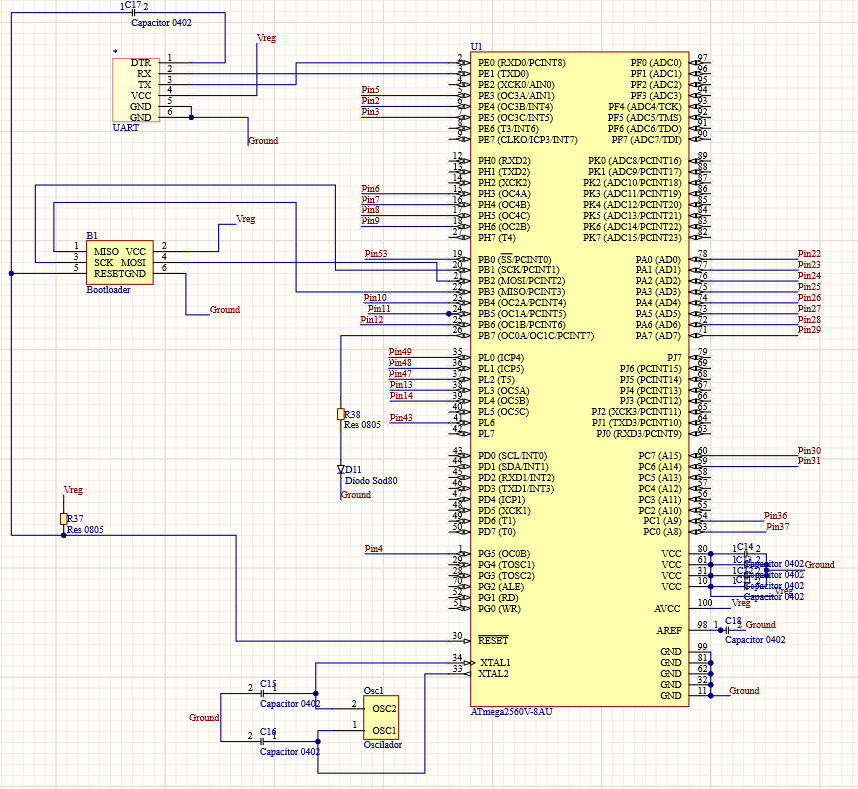Click the Pin36 net label
The height and width of the screenshot is (789, 858).
click(x=775, y=515)
